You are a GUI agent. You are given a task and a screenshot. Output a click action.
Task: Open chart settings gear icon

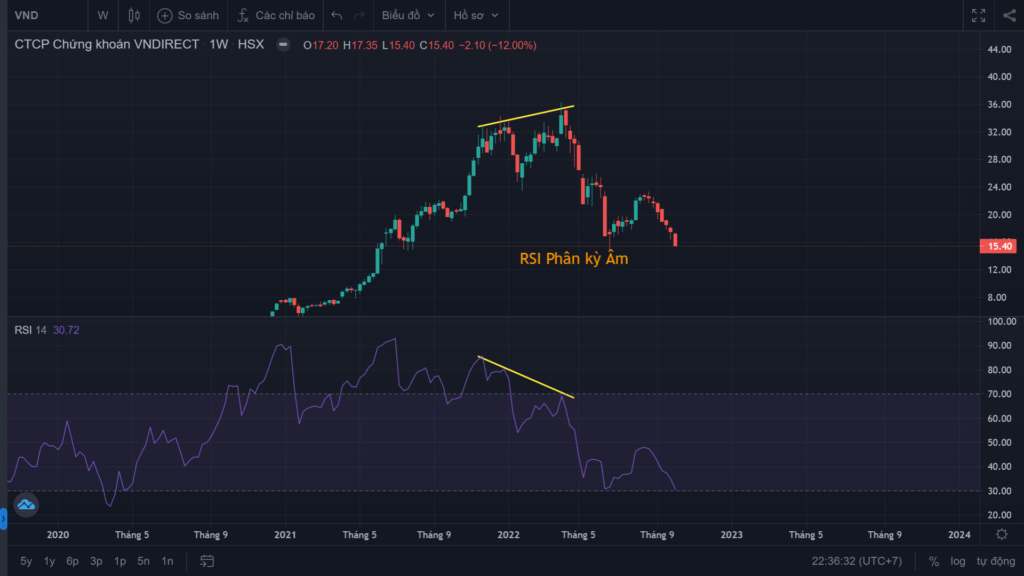click(1002, 534)
